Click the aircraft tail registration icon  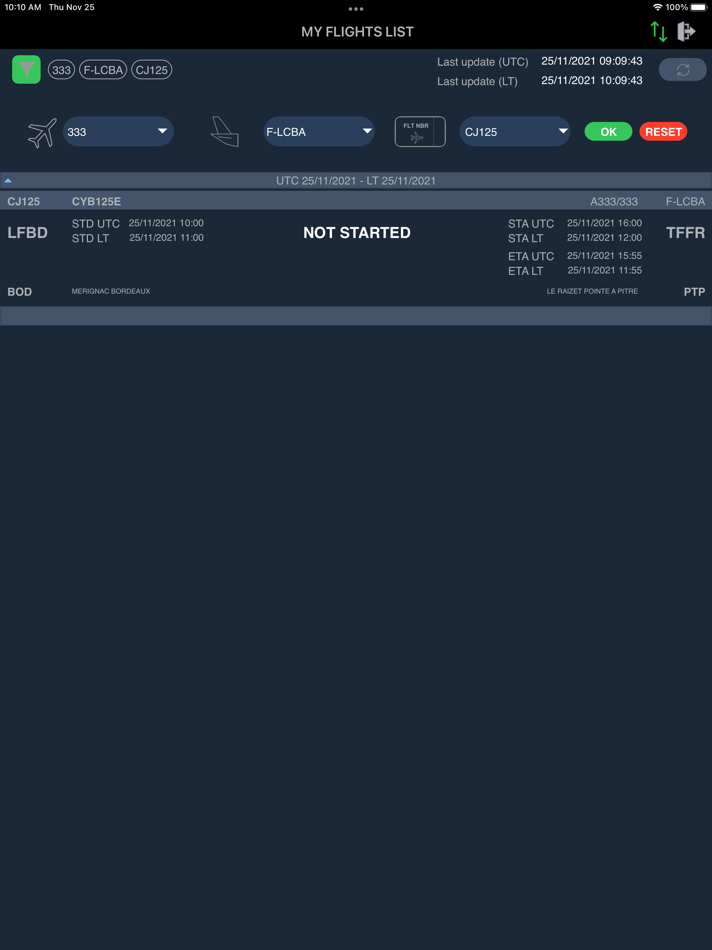click(224, 131)
